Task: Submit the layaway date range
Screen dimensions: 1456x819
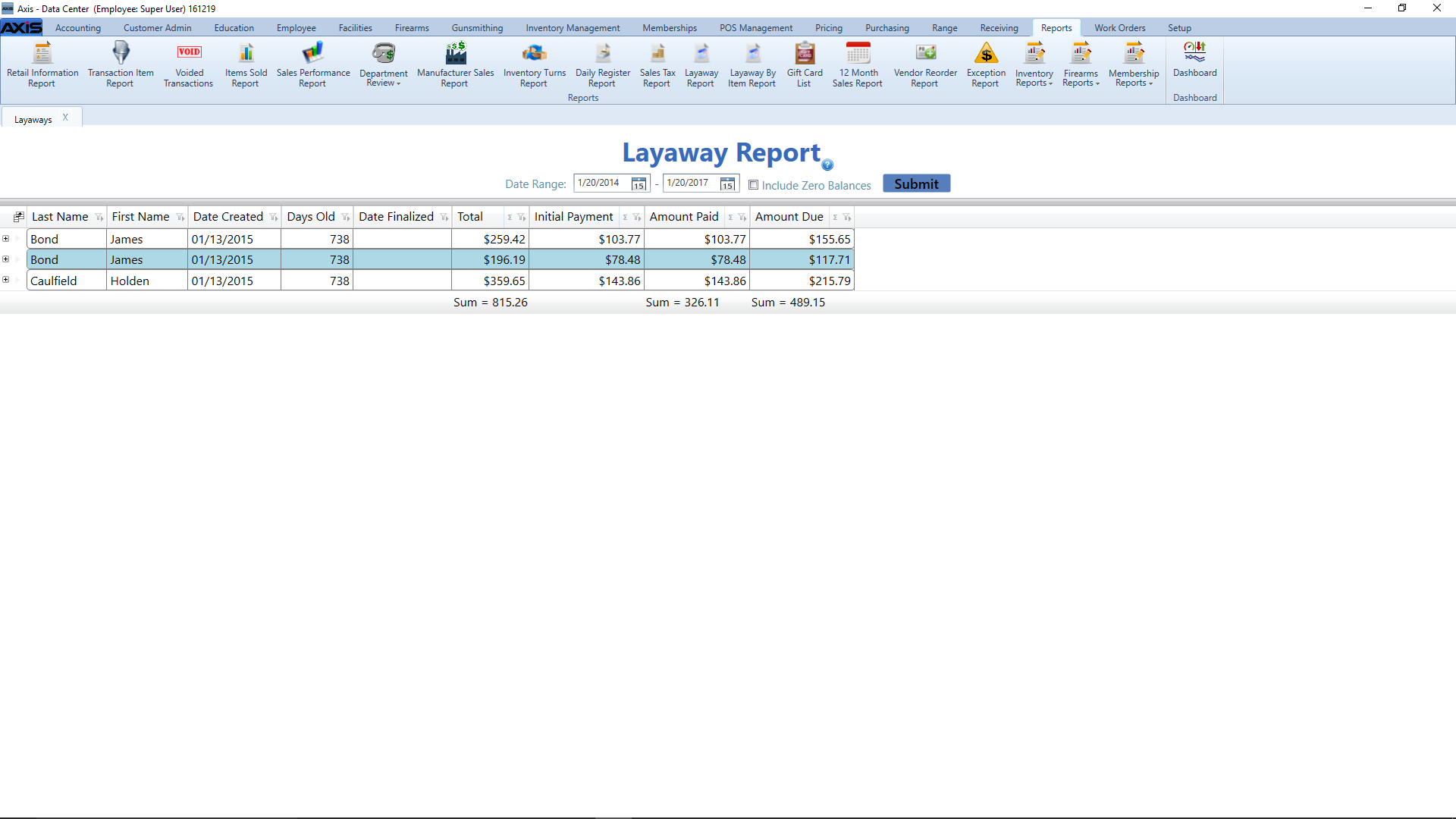Action: (916, 184)
